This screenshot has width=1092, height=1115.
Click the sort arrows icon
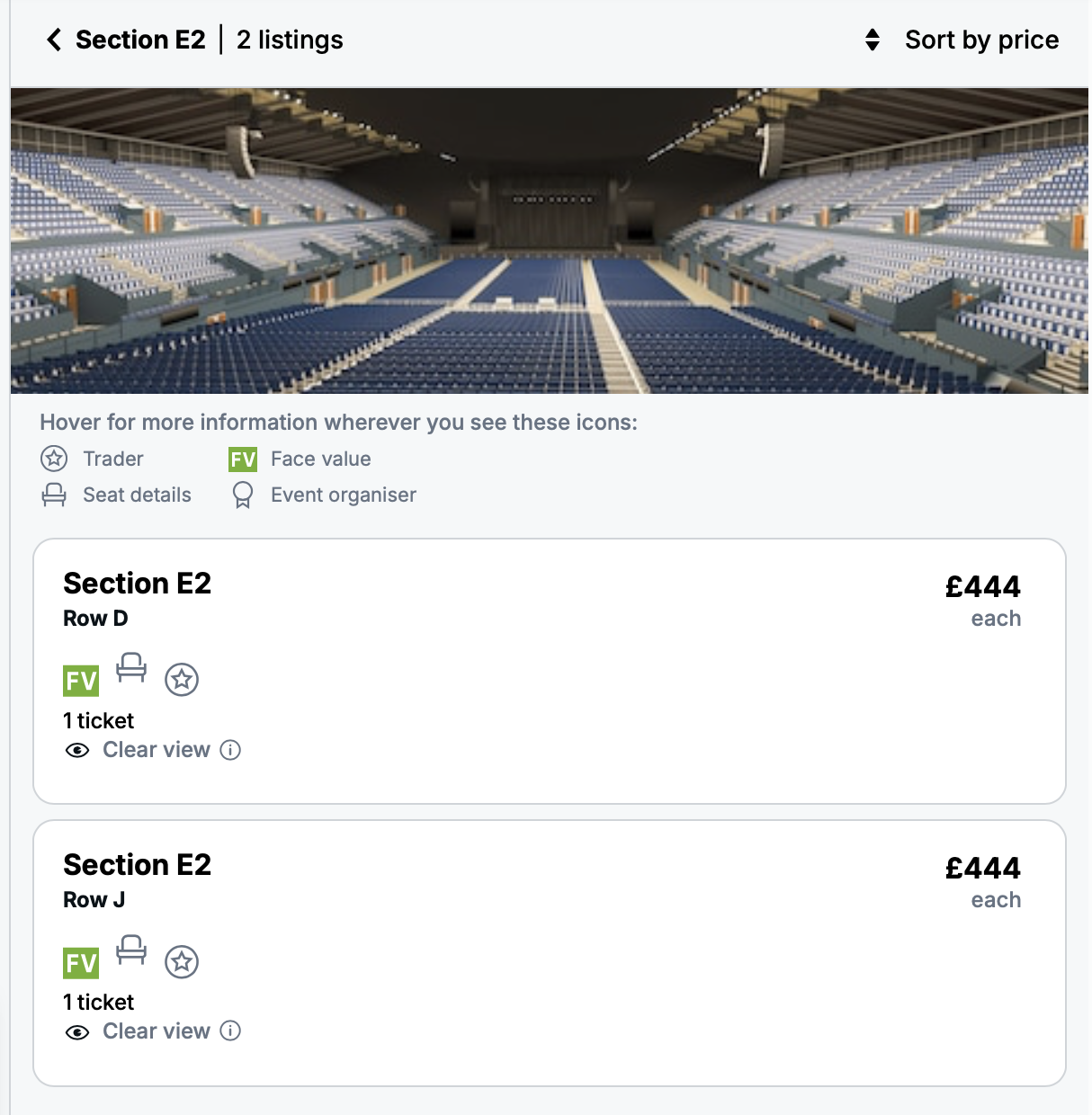click(x=872, y=40)
